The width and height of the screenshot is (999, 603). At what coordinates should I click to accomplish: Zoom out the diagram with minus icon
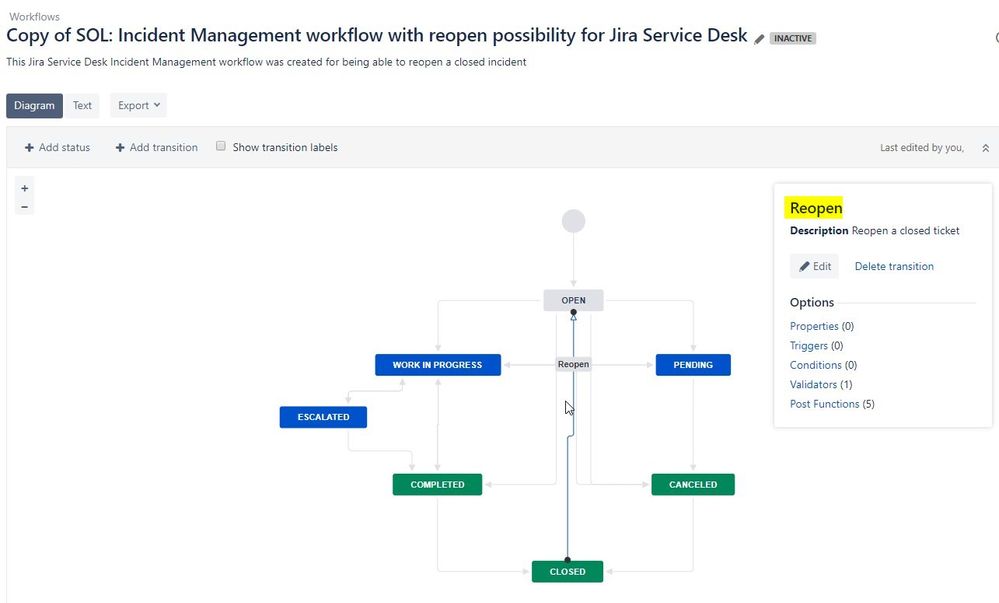24,207
